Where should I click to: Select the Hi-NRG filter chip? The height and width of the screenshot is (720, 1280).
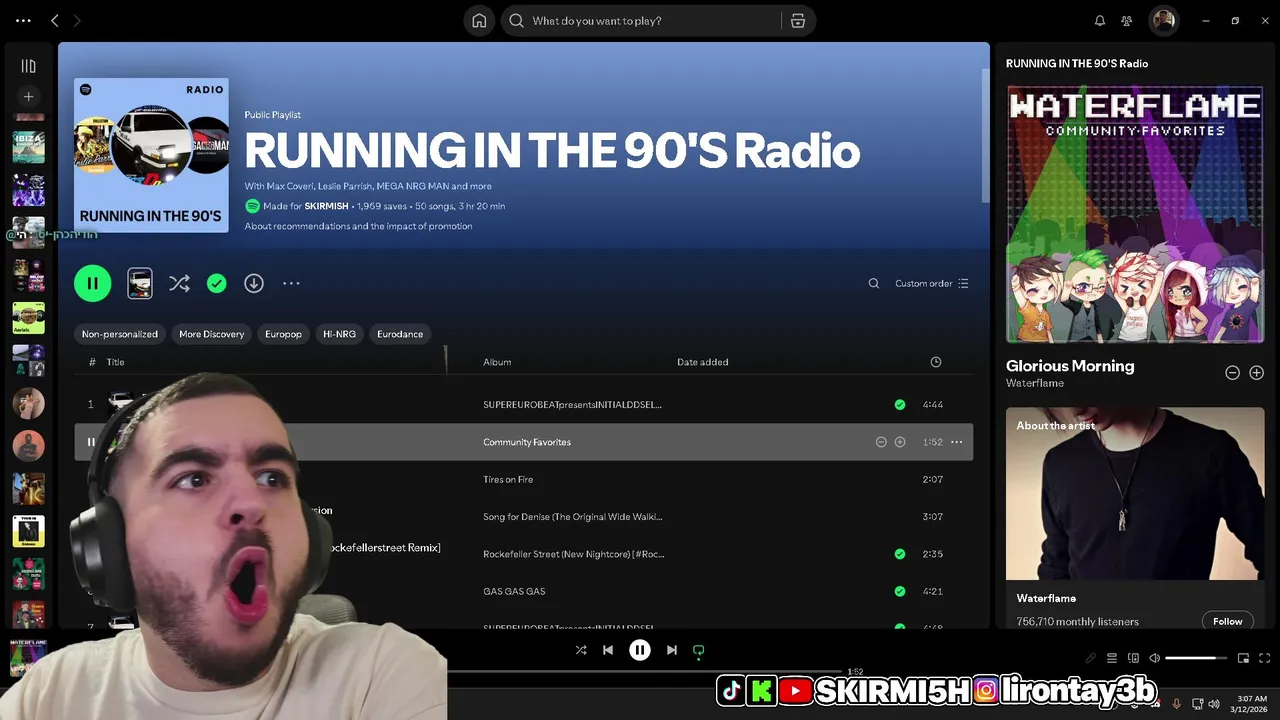[339, 334]
